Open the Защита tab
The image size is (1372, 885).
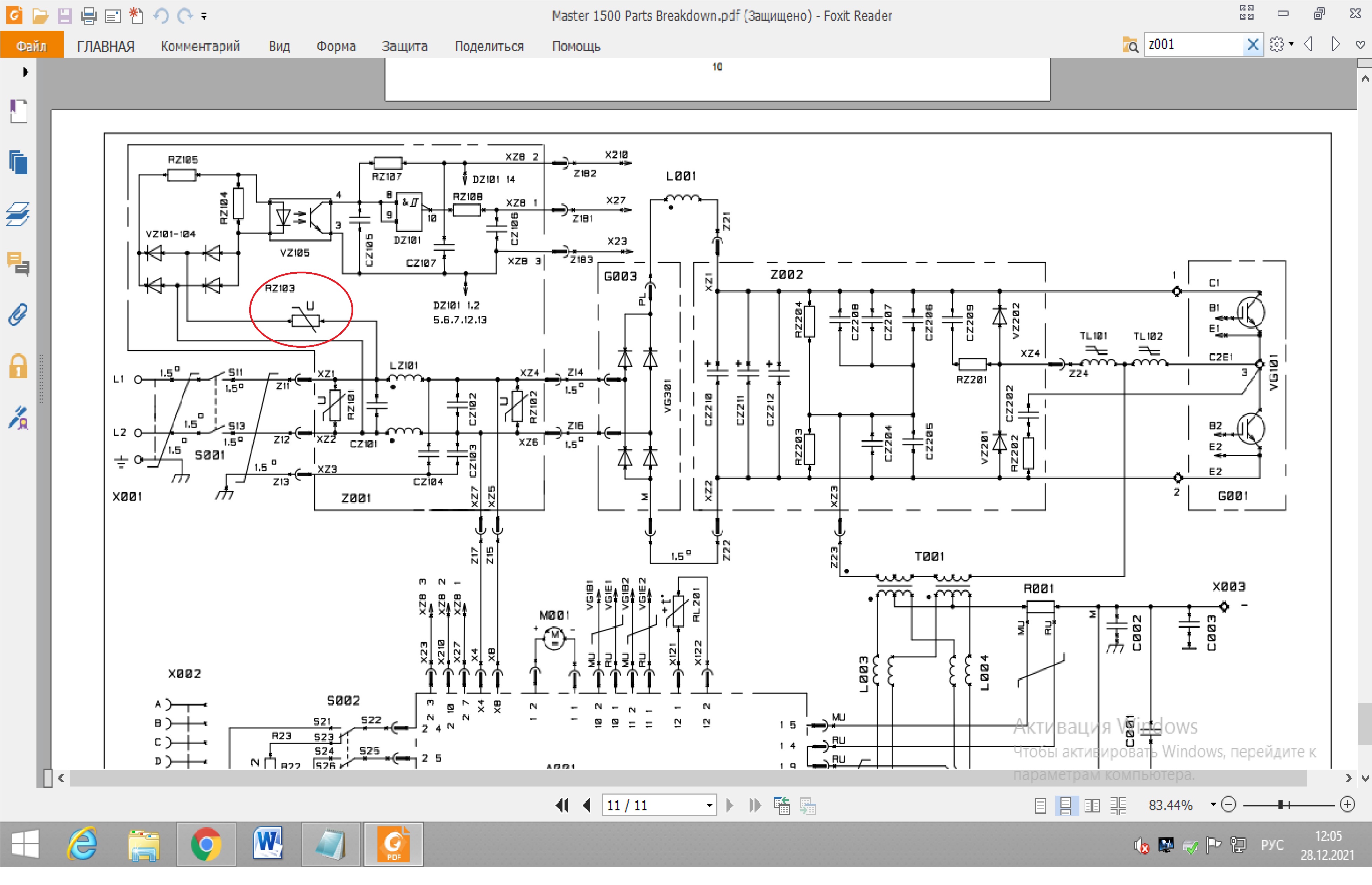(x=404, y=46)
